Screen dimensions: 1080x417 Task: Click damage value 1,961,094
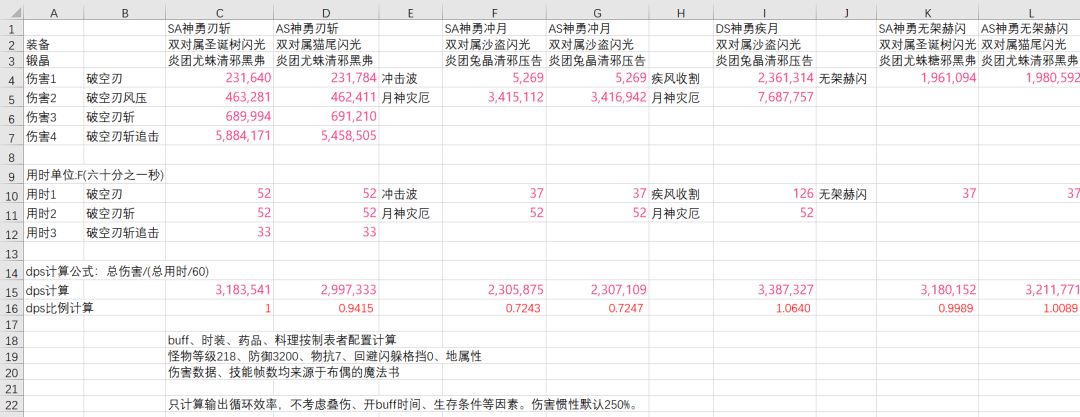point(948,79)
